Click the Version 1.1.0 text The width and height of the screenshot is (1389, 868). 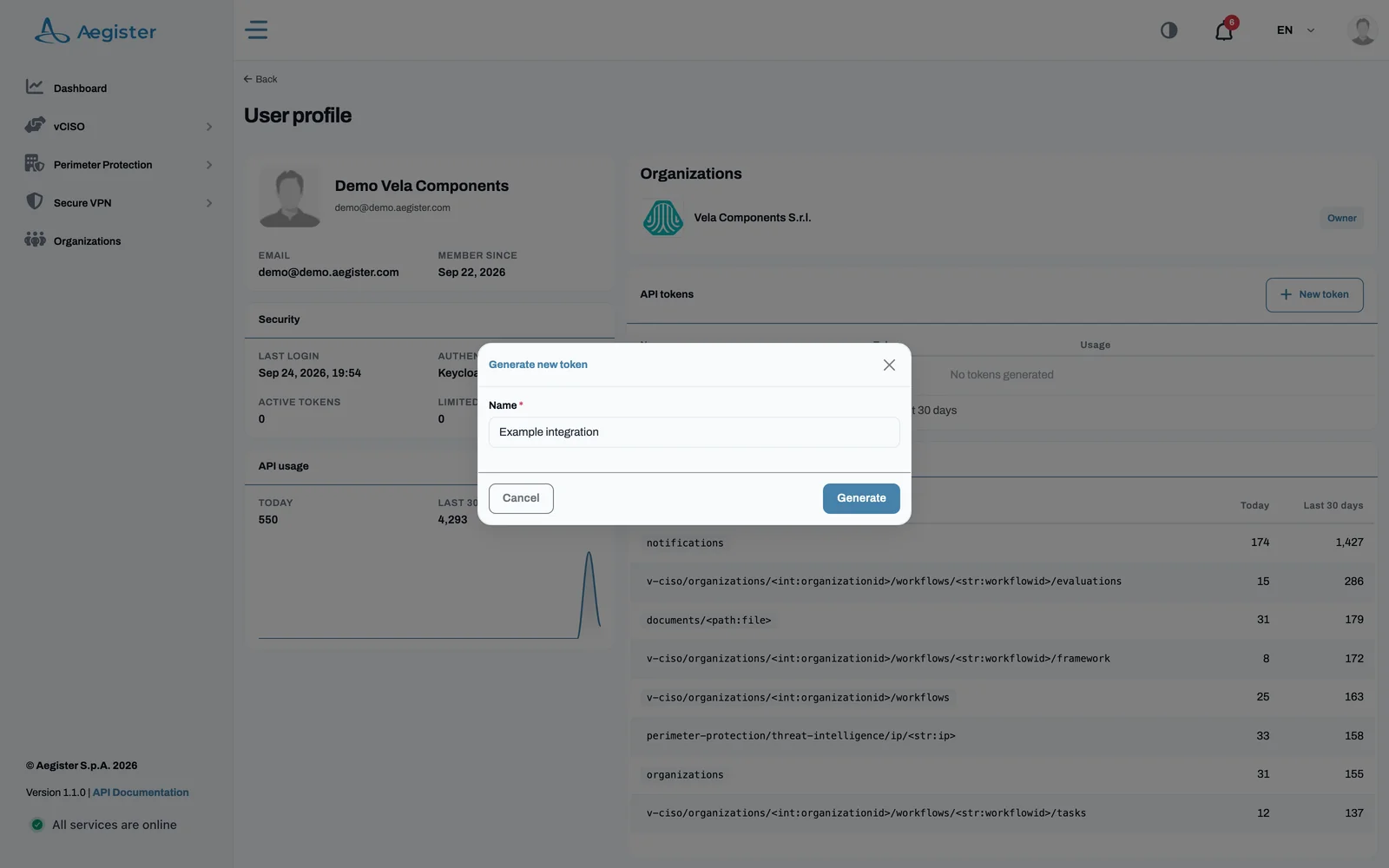pos(56,792)
